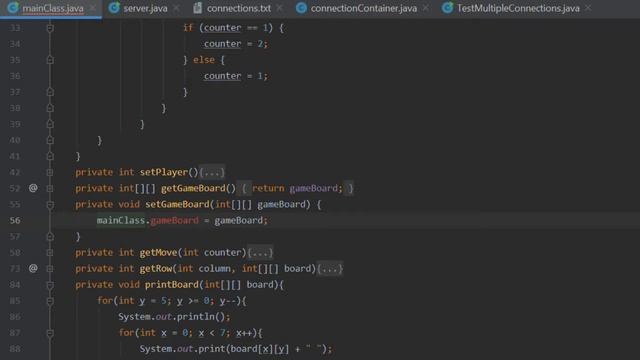Screen dimensions: 640x360
Task: Click the fold end marker on line 38
Action: pyautogui.click(x=50, y=108)
